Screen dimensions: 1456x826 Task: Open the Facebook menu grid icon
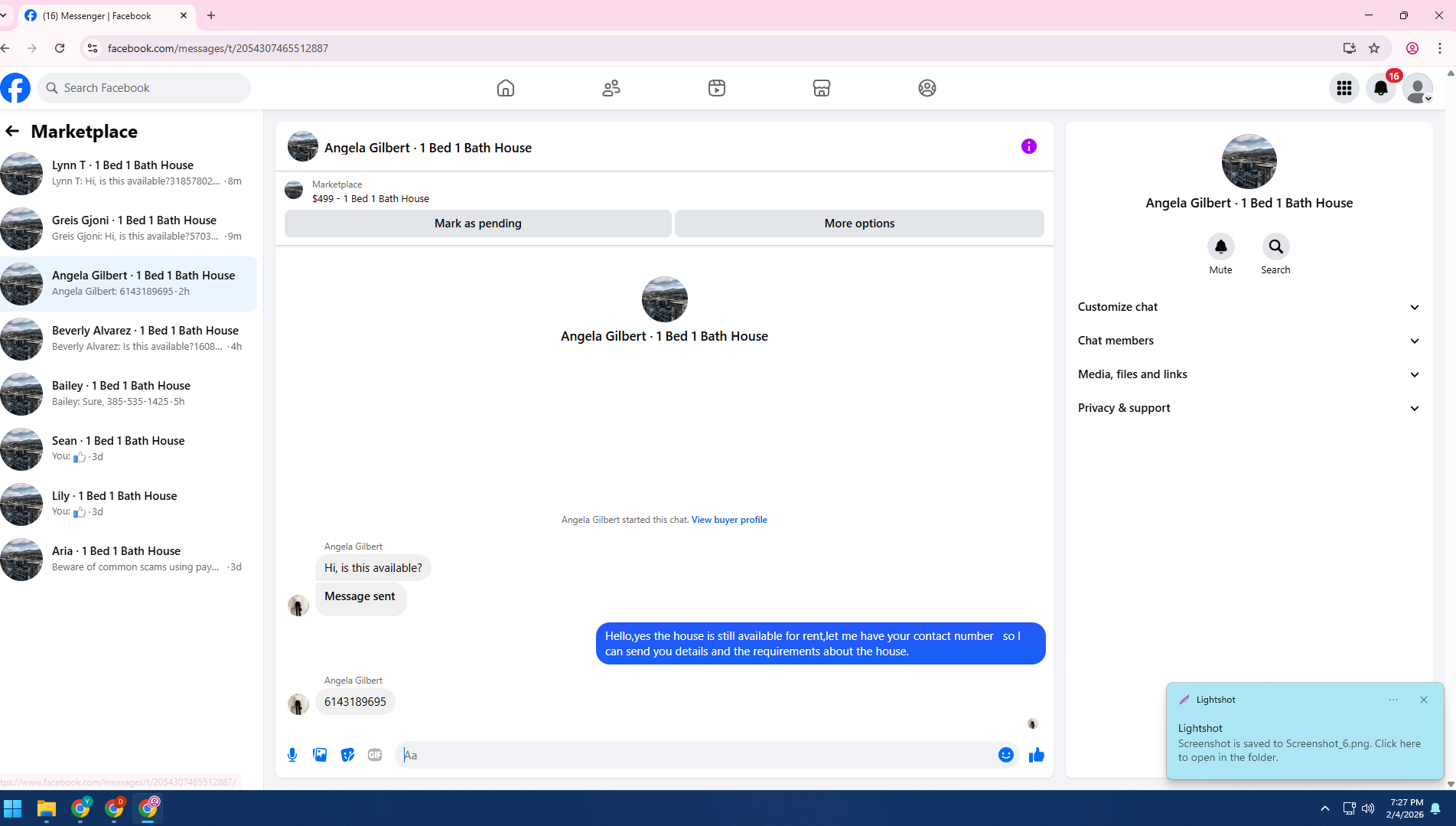point(1344,88)
